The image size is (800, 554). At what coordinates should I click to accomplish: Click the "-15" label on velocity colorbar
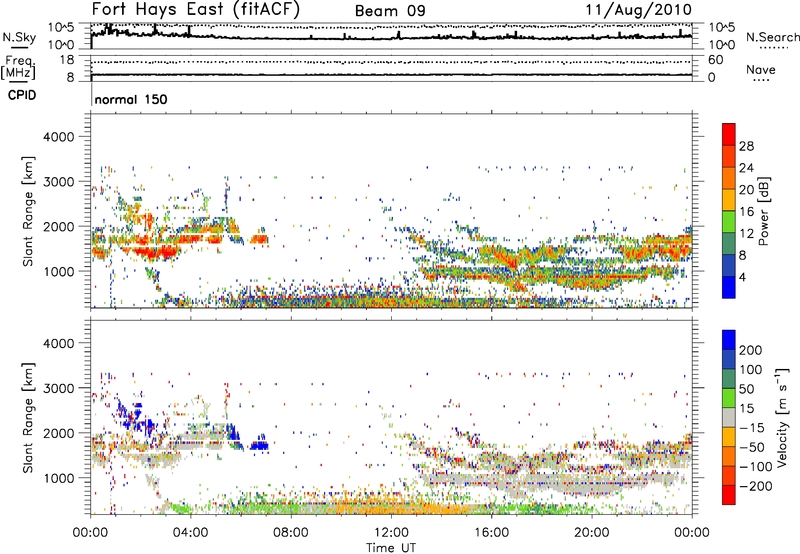[752, 428]
